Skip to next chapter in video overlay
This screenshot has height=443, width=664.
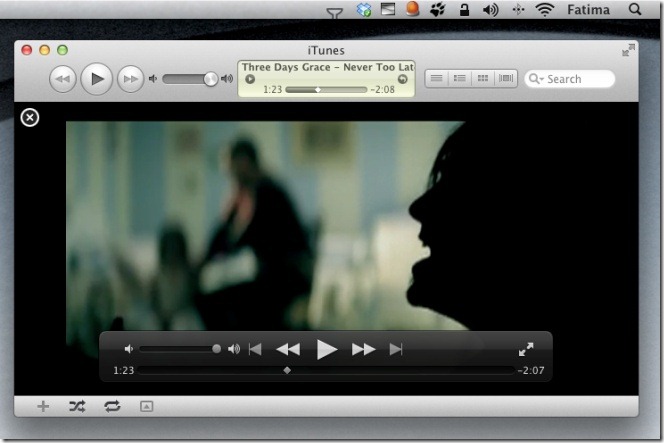396,349
